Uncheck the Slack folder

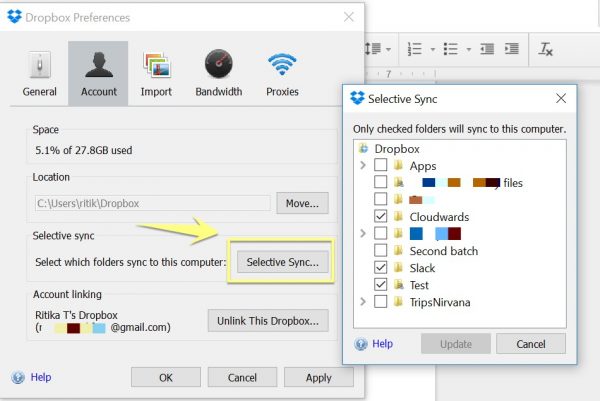click(x=380, y=267)
